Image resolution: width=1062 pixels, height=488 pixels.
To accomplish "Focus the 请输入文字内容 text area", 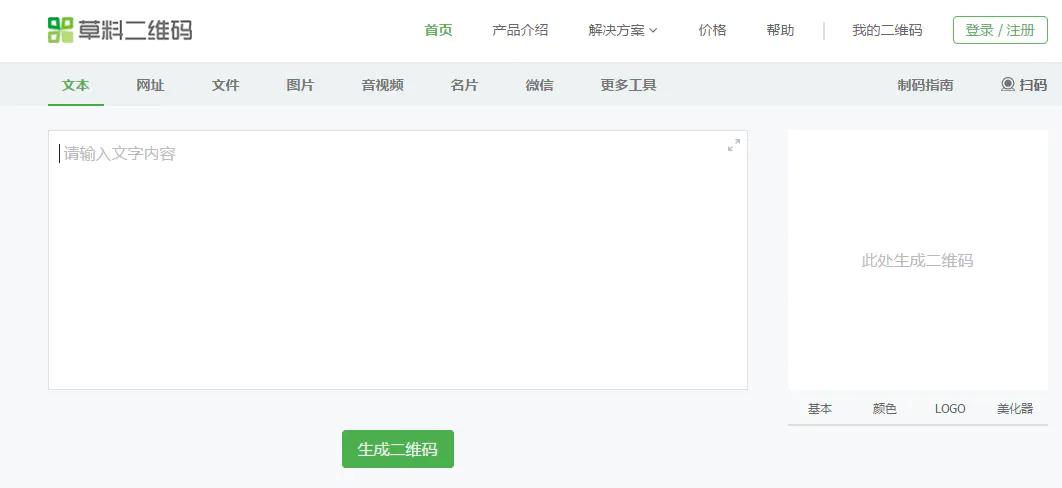I will pyautogui.click(x=398, y=260).
